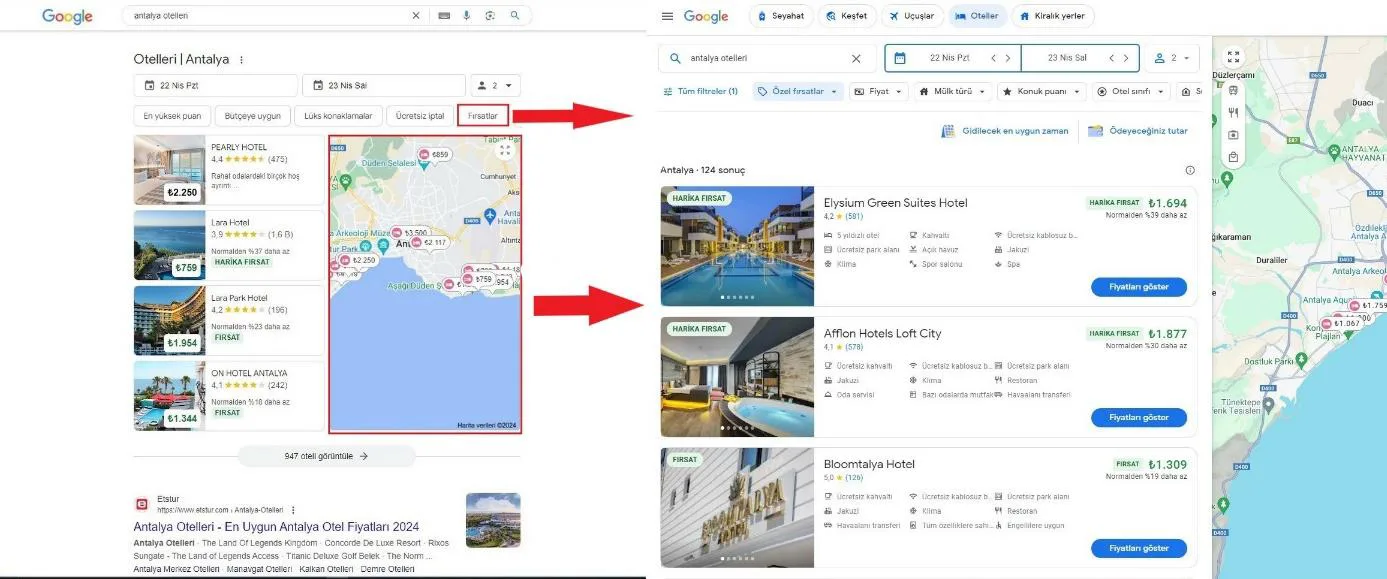Show attractions camera icon on right map
This screenshot has width=1387, height=579.
(1233, 134)
